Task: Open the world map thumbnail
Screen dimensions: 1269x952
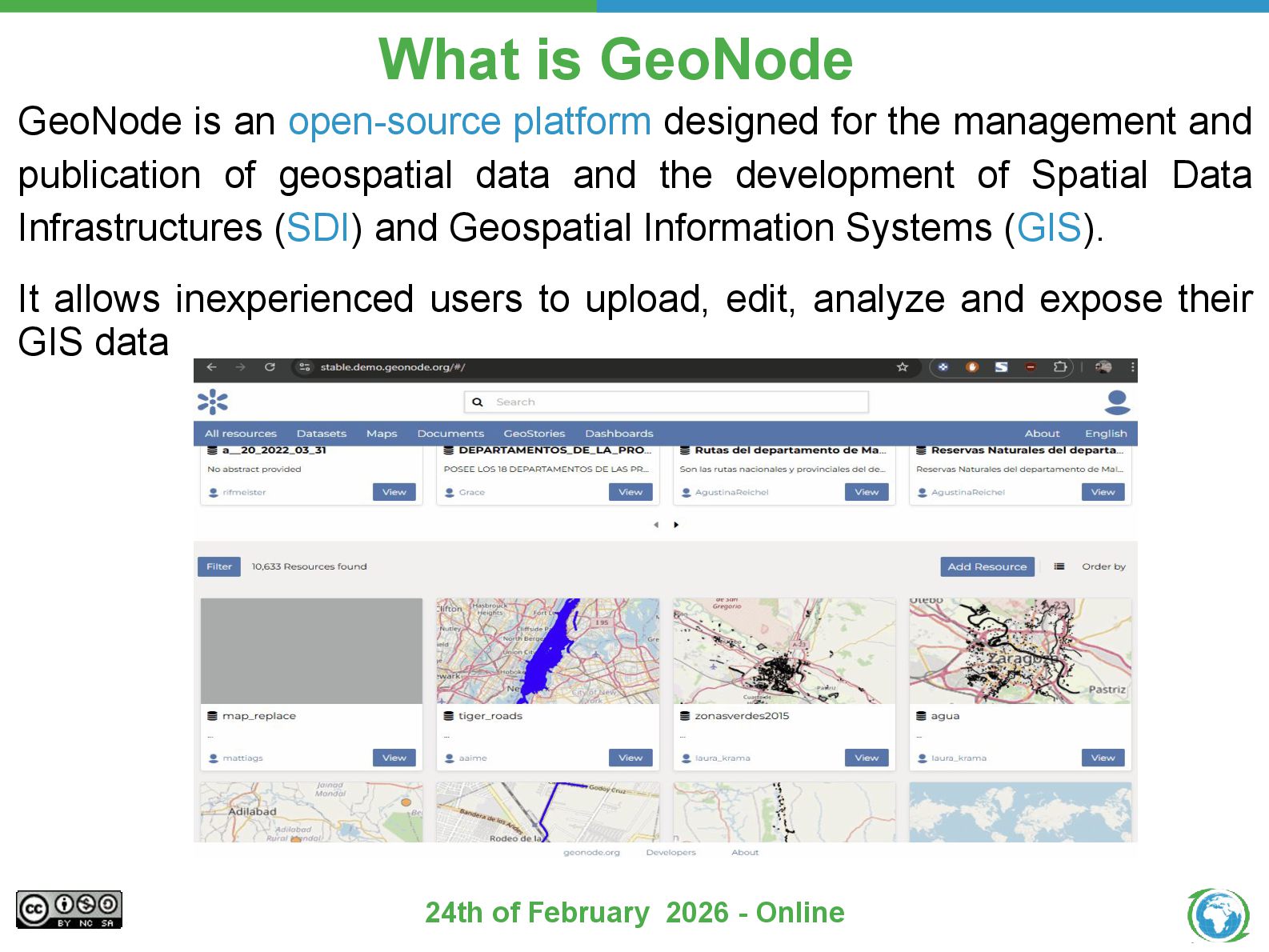Action: click(1020, 812)
